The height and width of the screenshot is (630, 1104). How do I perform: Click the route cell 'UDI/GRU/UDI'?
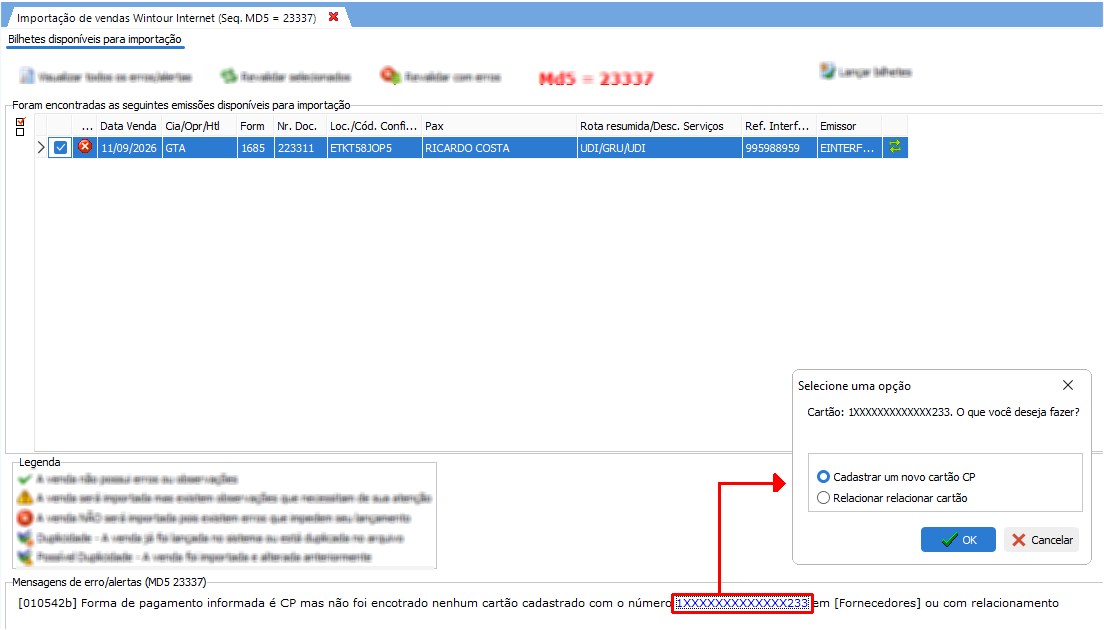[x=659, y=148]
